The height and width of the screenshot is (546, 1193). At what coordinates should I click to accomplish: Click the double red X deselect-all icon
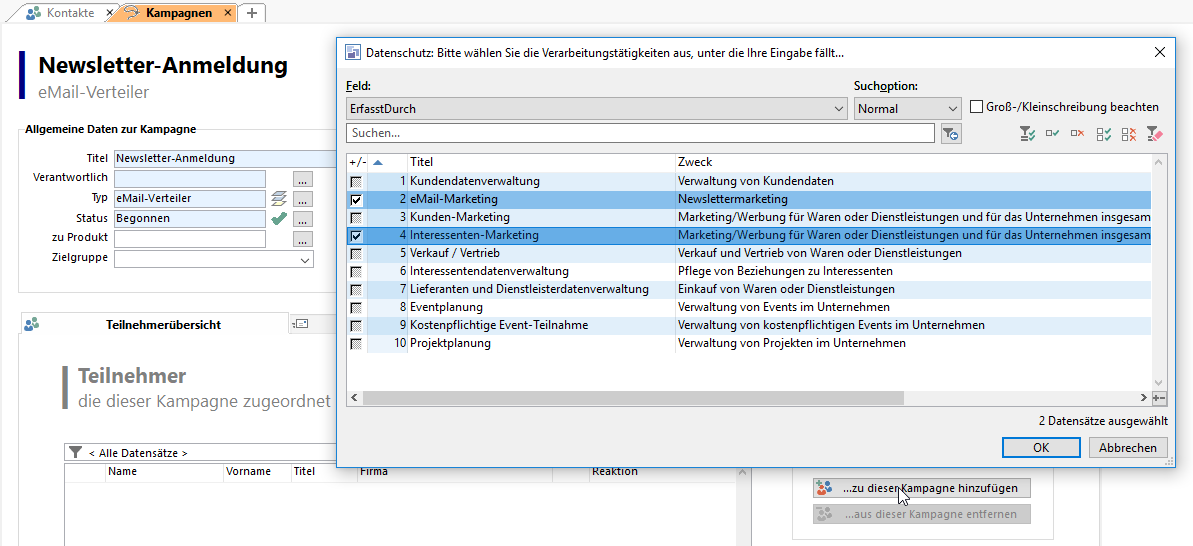click(1129, 134)
